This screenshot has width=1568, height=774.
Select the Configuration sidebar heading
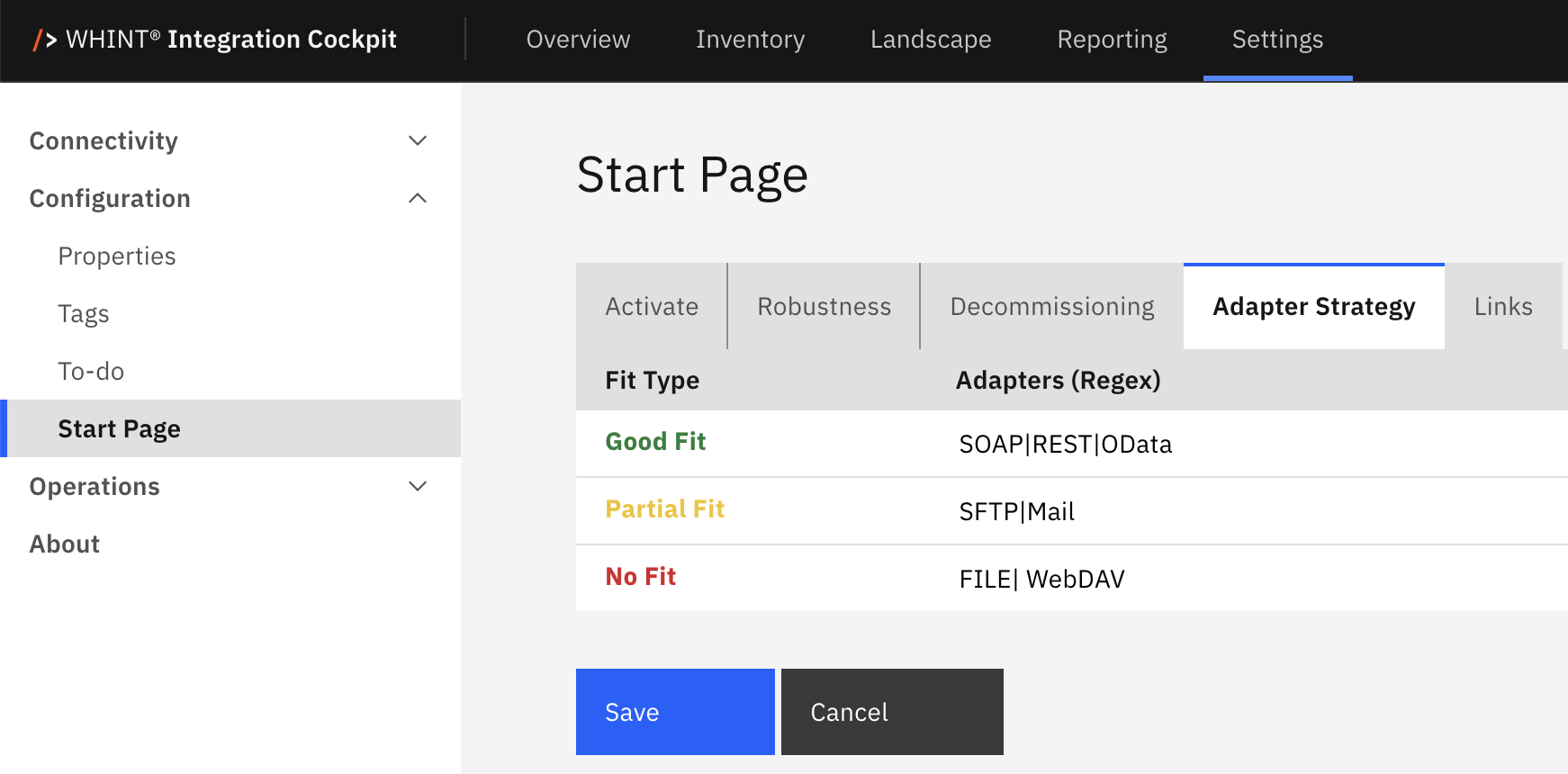point(110,198)
